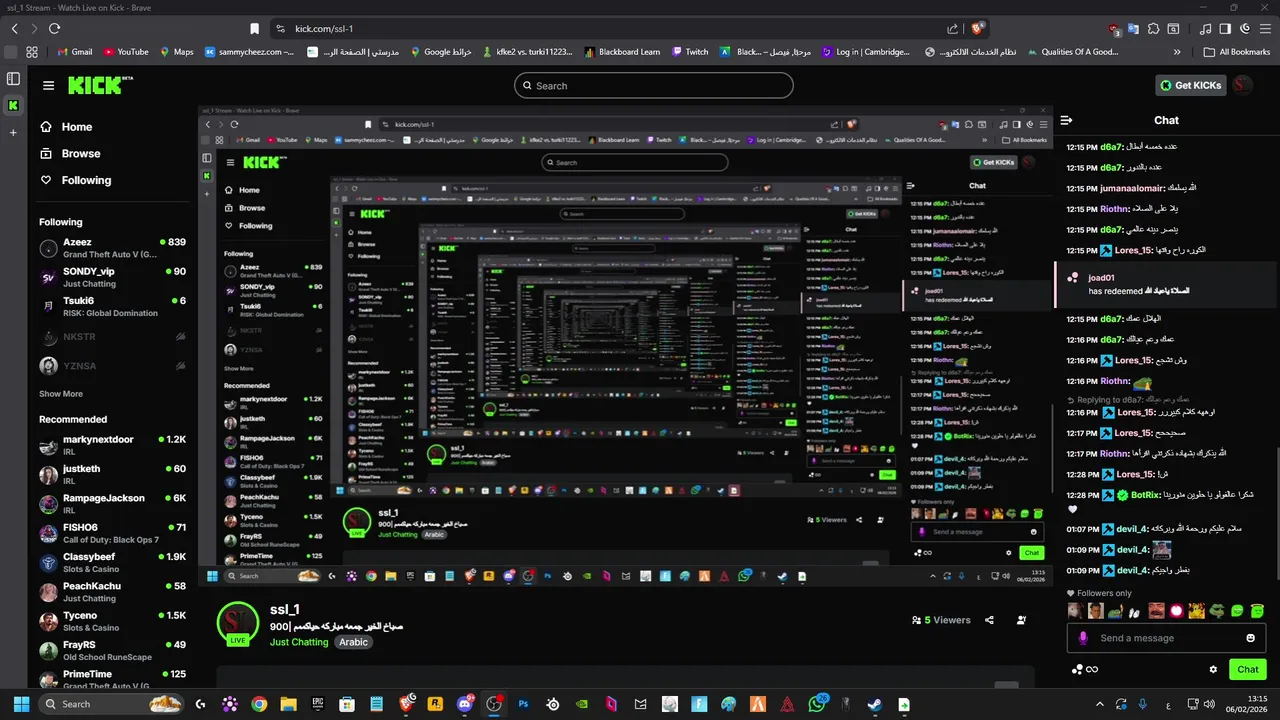1280x720 pixels.
Task: Open Discord from the taskbar
Action: pos(465,704)
